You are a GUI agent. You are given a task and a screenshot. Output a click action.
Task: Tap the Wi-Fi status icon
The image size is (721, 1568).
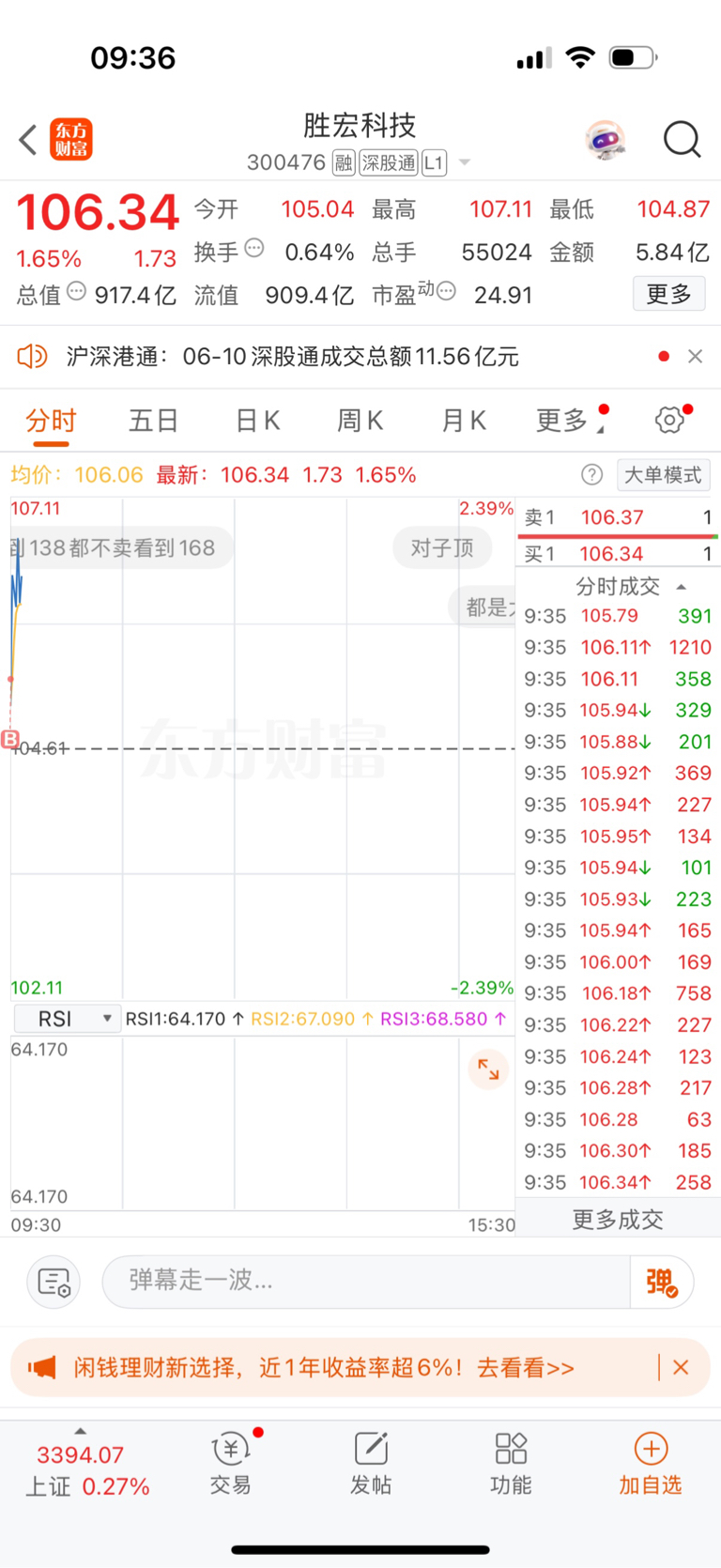pyautogui.click(x=581, y=58)
